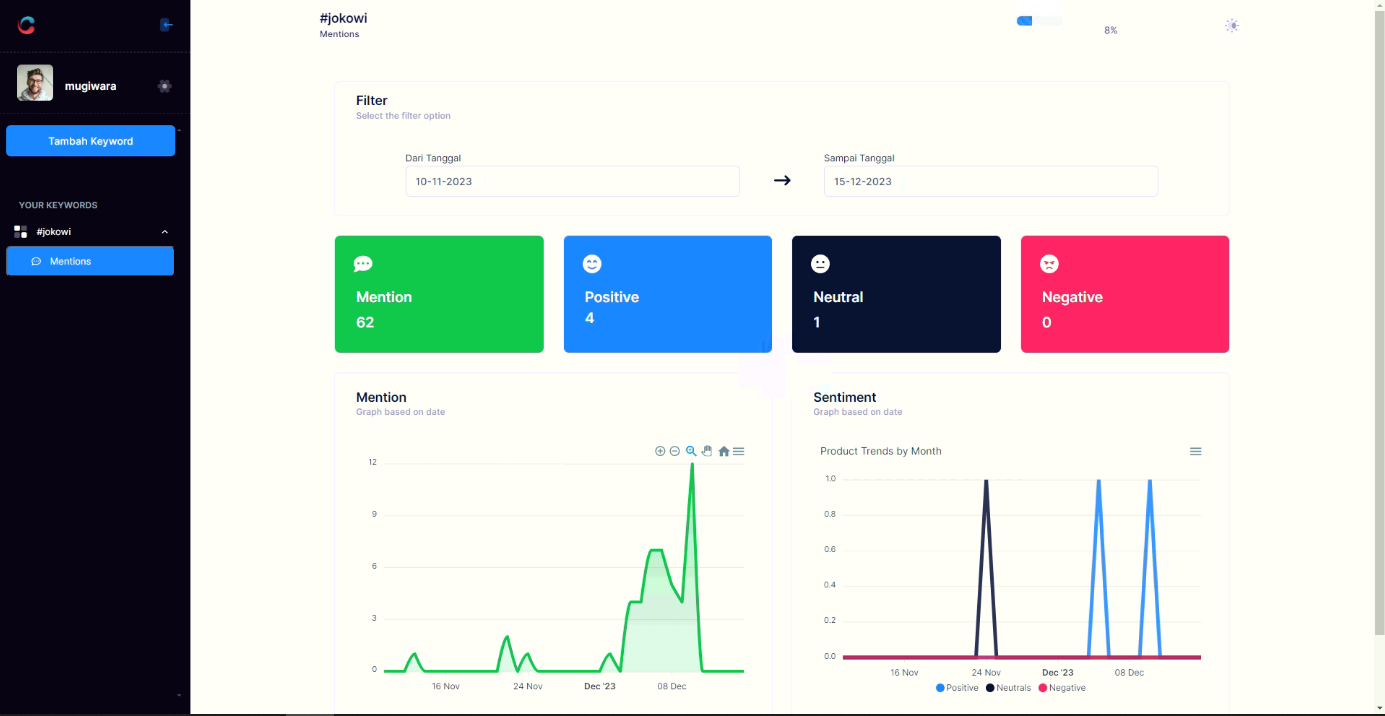This screenshot has width=1385, height=716.
Task: Click the Neutral card title
Action: [x=838, y=297]
